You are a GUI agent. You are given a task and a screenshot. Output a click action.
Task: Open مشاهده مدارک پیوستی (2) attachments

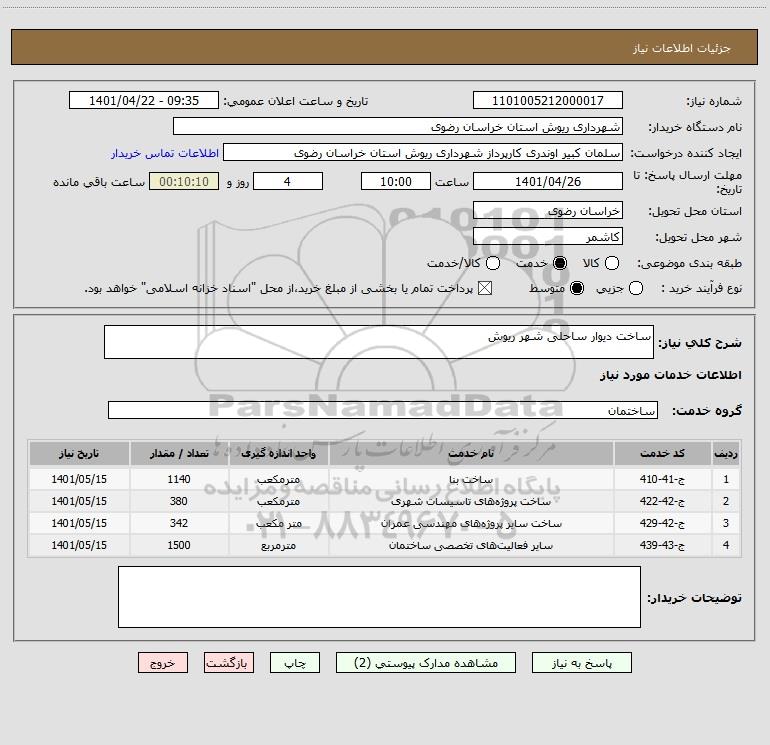[426, 663]
